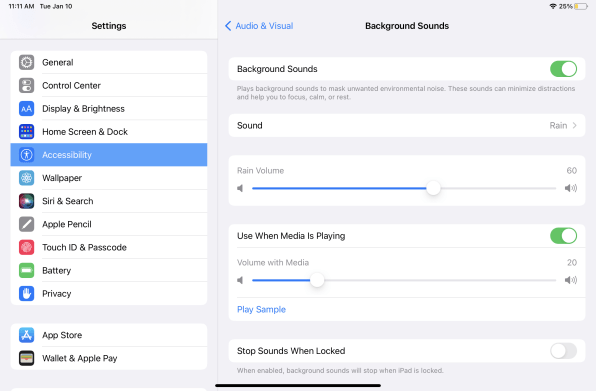Disable Use When Media Is Playing
The image size is (596, 391).
coord(563,236)
